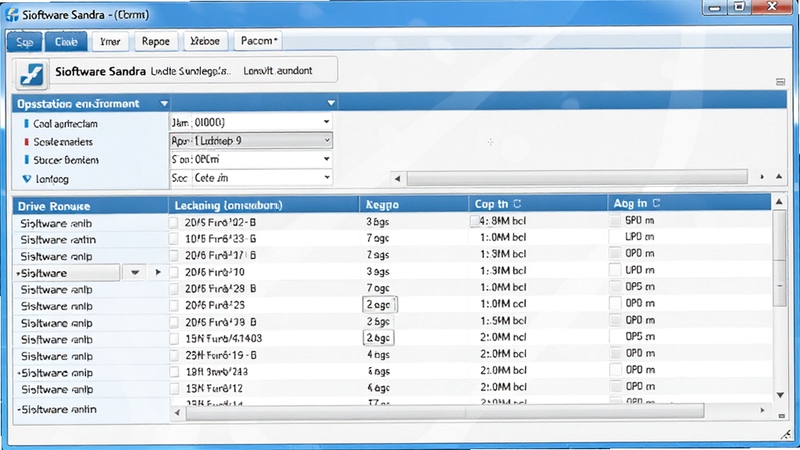Screen dimensions: 800x450
Task: Click the table scroll-up arrow
Action: [779, 202]
